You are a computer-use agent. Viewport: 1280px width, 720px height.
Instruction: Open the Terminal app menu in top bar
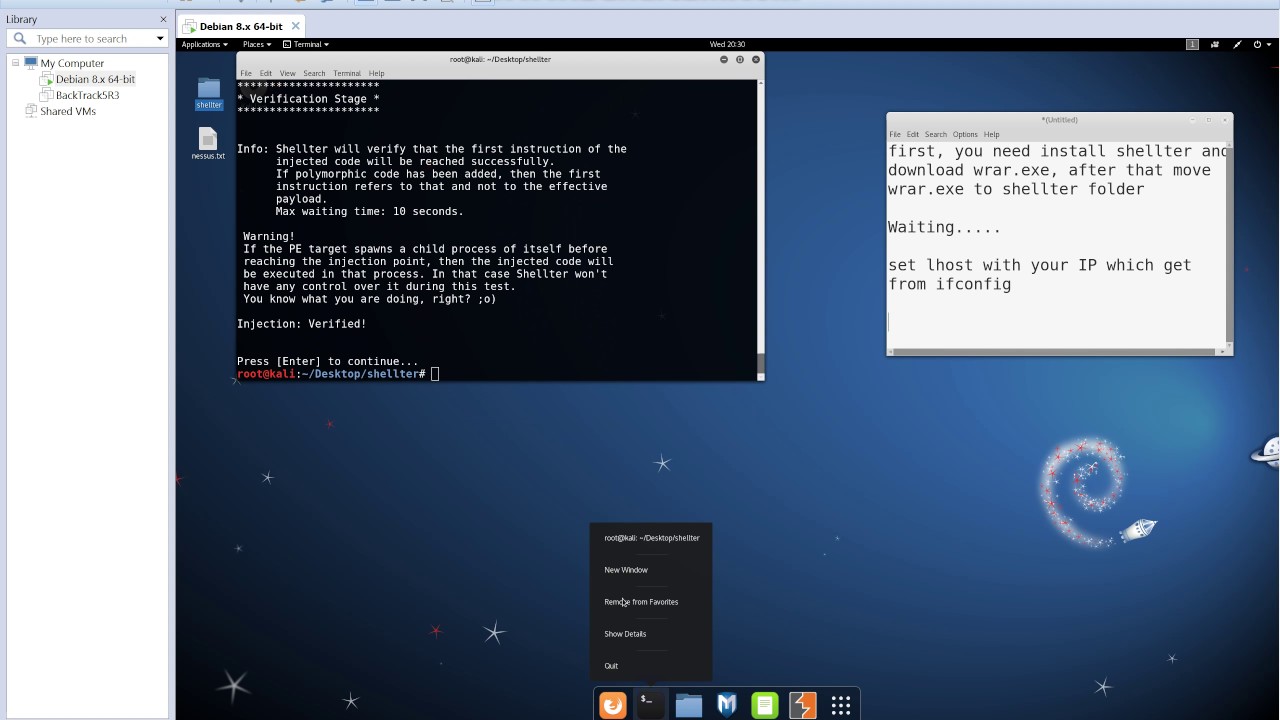306,44
